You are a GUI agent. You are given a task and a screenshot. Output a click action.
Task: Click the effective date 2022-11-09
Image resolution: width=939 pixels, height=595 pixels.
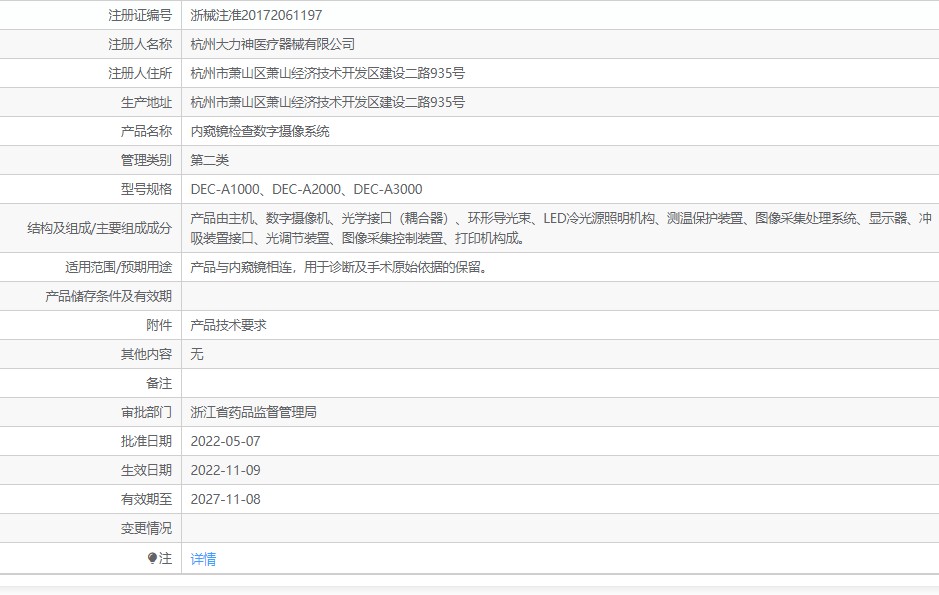[225, 470]
